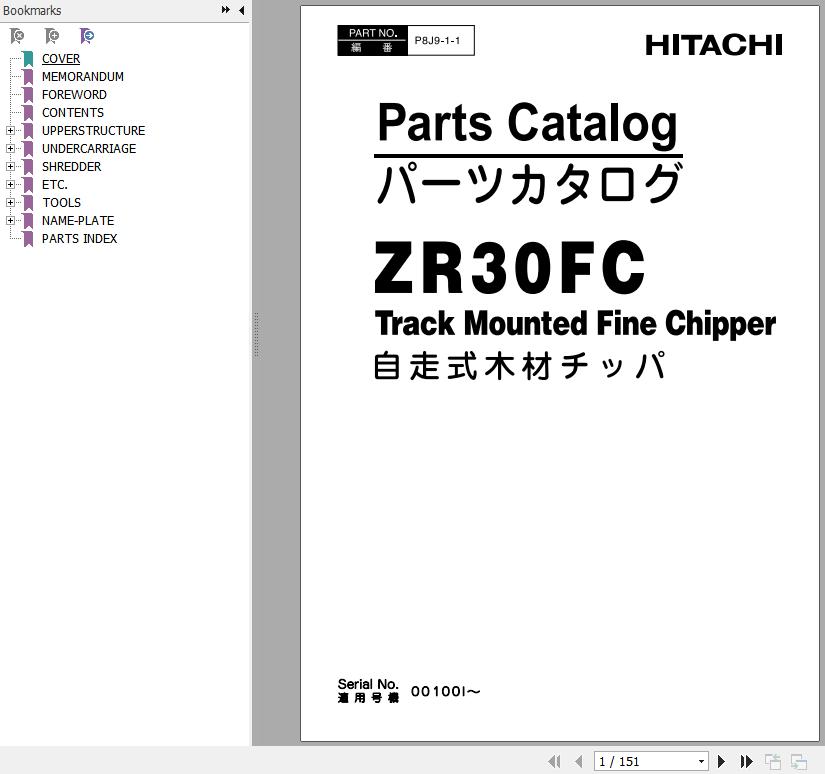
Task: Click the panel splitter grip handle
Action: coord(256,335)
